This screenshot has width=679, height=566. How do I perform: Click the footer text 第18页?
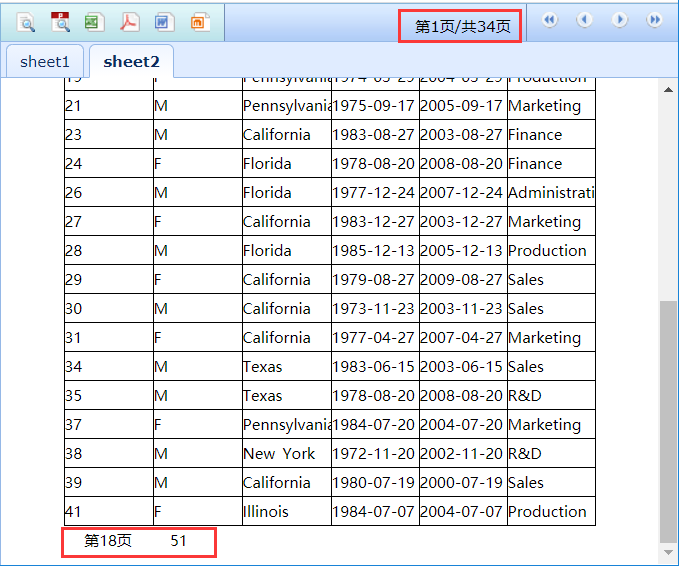(108, 540)
